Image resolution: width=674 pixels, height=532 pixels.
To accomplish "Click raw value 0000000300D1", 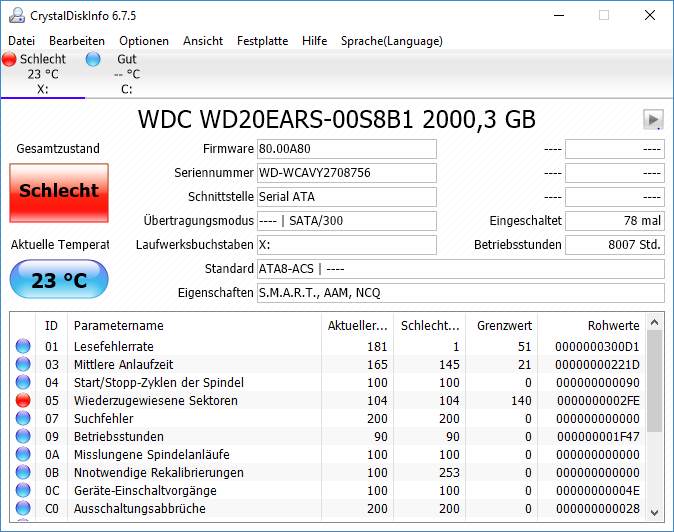I will click(x=597, y=346).
